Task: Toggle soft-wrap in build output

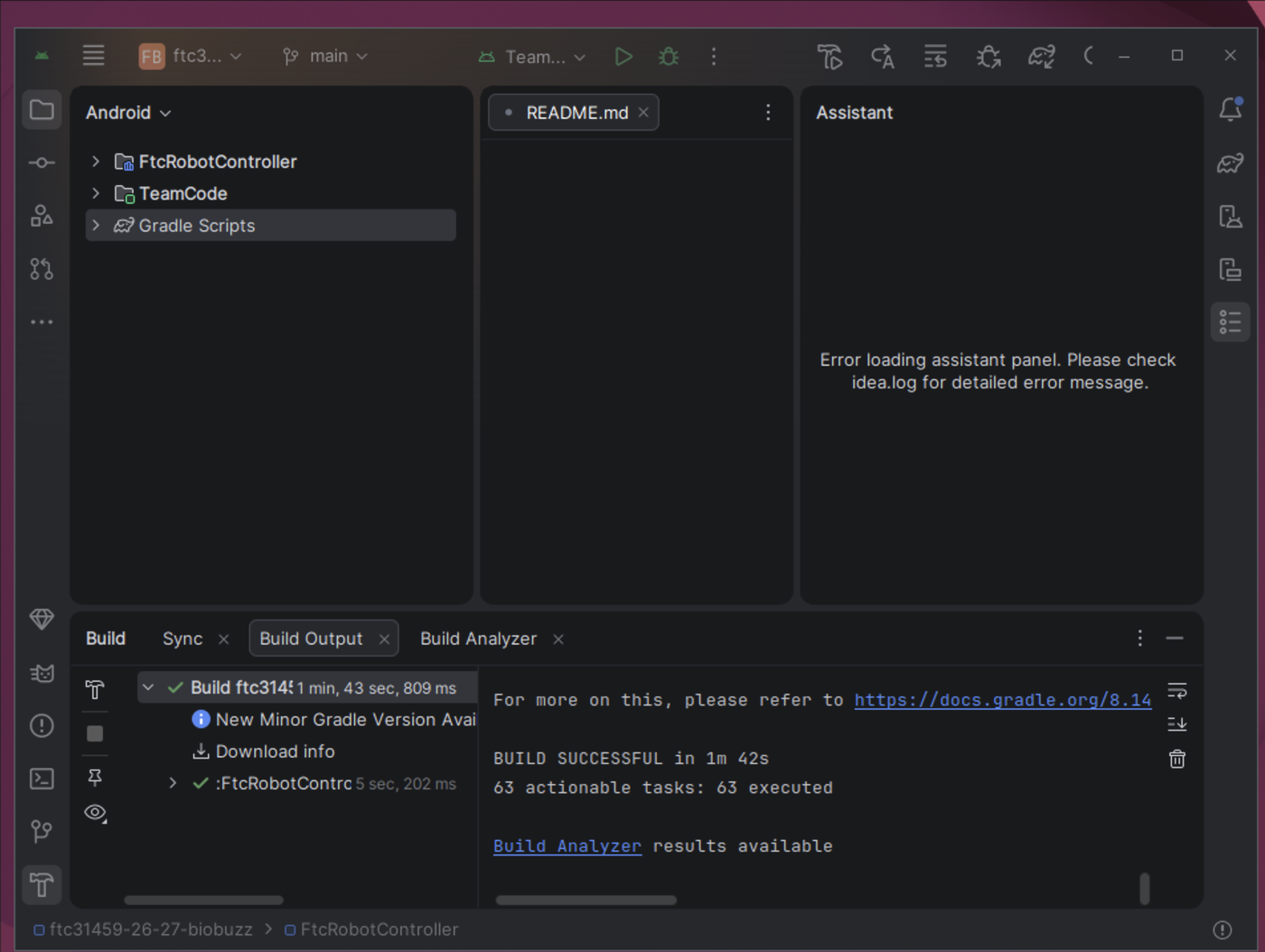Action: [1177, 691]
